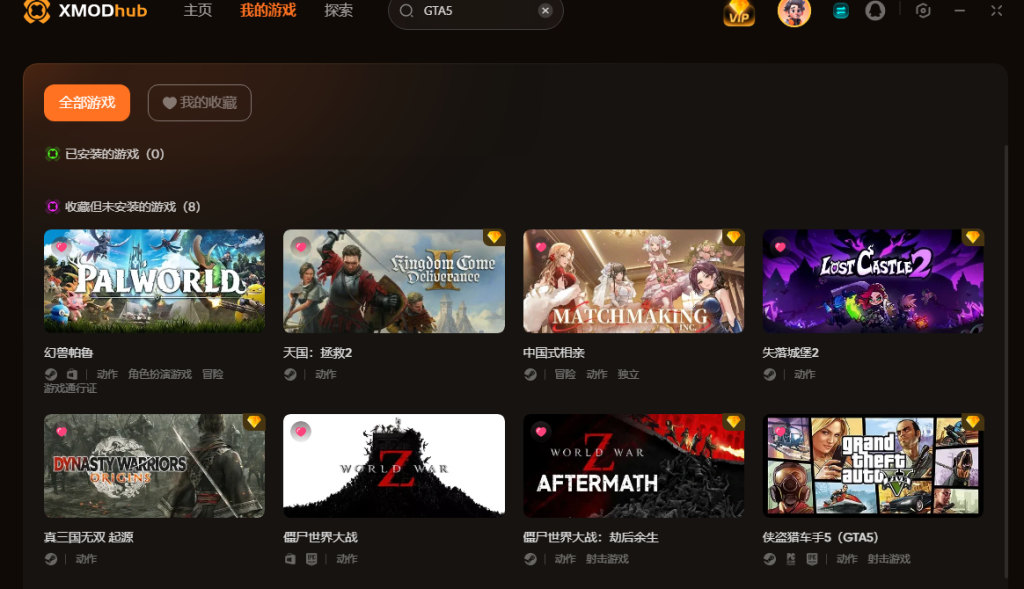The height and width of the screenshot is (589, 1024).
Task: Click the XMODhub logo
Action: (86, 10)
